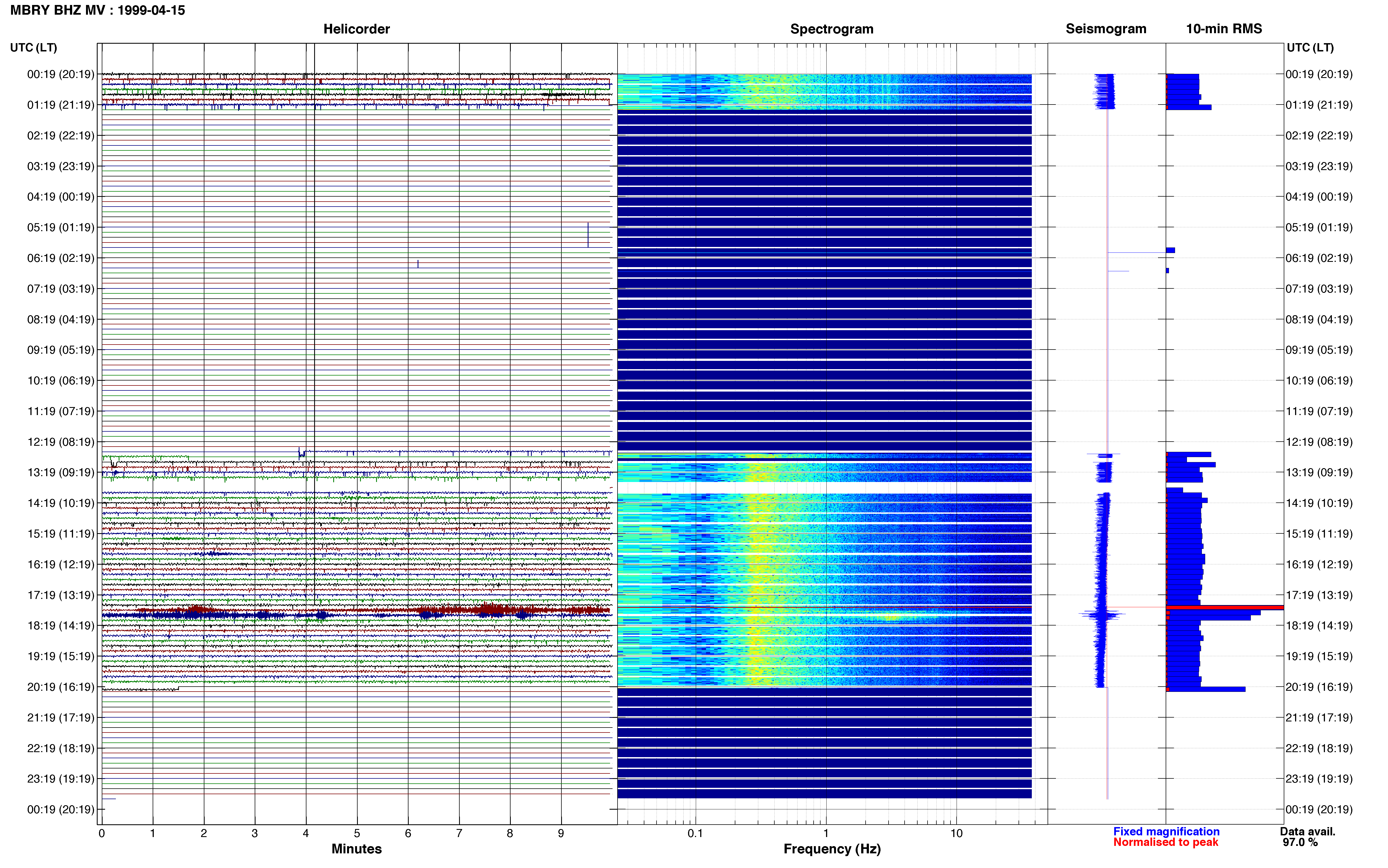Click Helicorder time label "09:19 (05:19)"
The height and width of the screenshot is (868, 1388).
pyautogui.click(x=61, y=350)
